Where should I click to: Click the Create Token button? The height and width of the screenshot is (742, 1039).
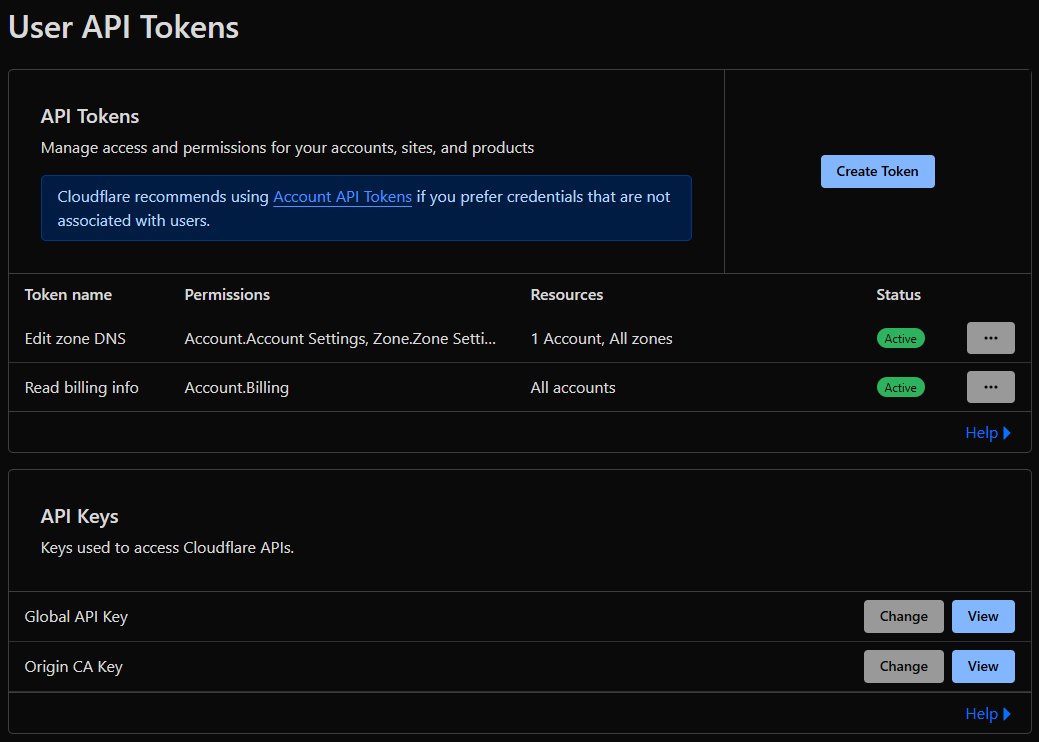(877, 172)
